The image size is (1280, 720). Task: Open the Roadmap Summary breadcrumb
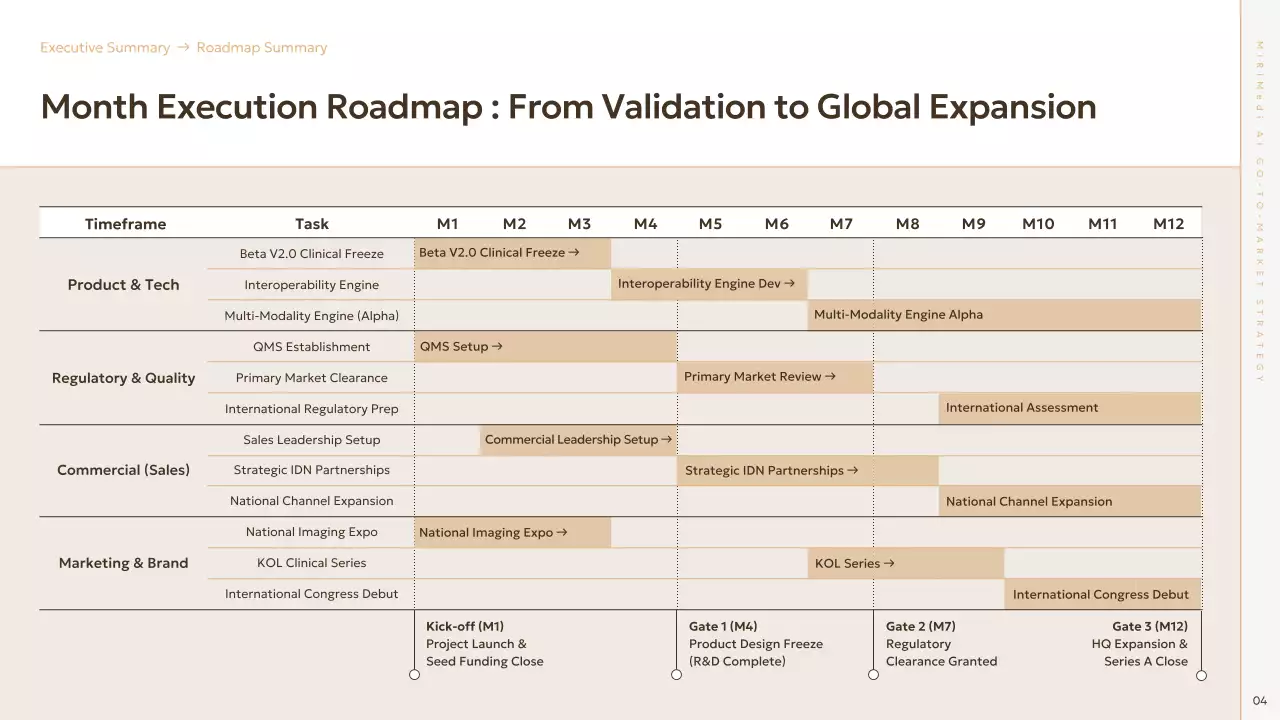(x=261, y=48)
